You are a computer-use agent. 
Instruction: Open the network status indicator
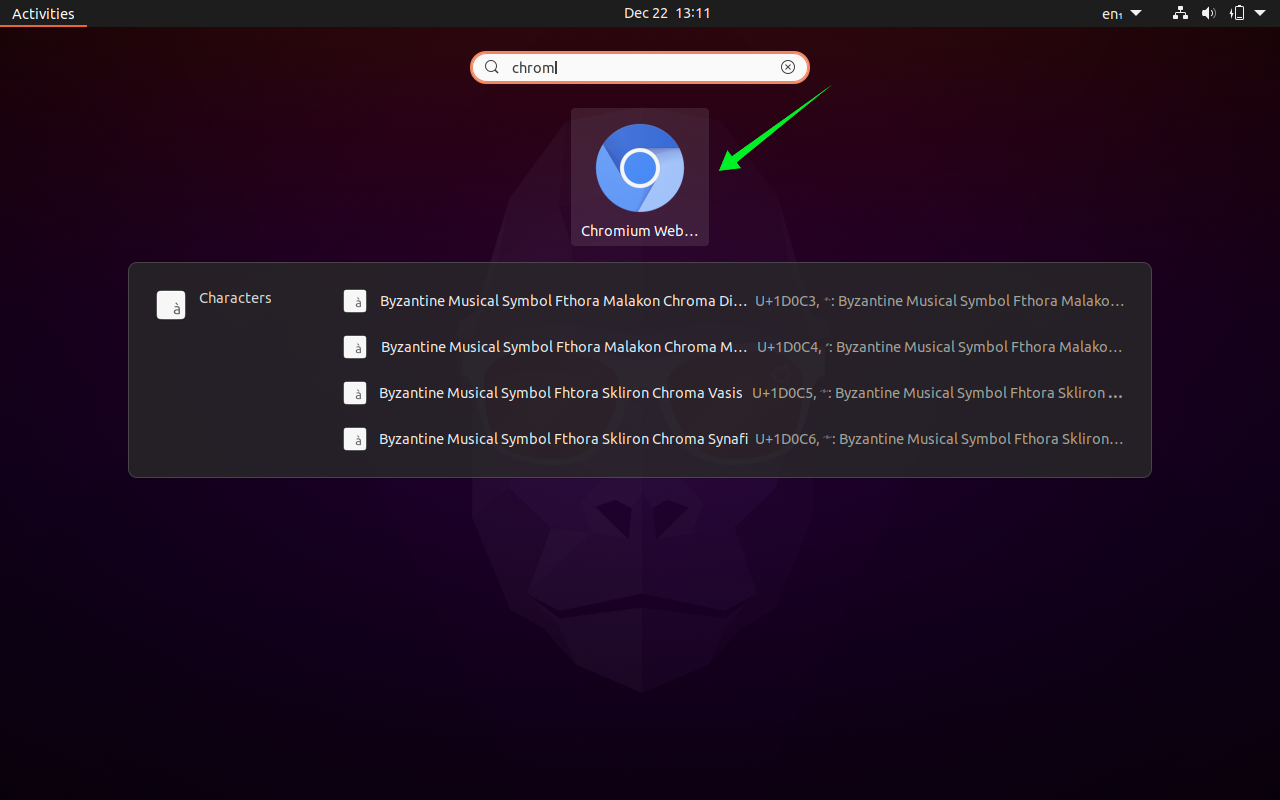1181,13
